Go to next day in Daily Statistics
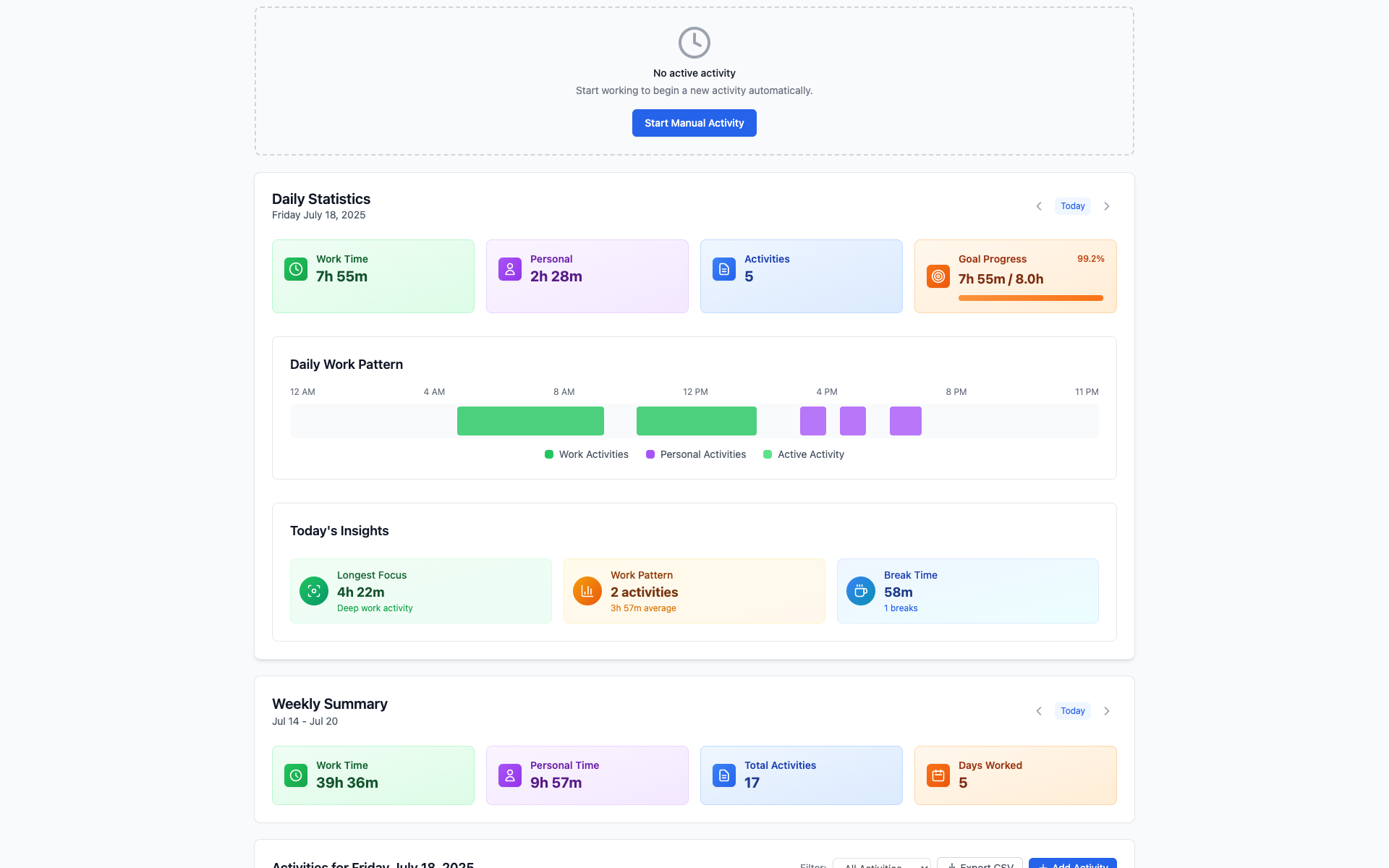Image resolution: width=1389 pixels, height=868 pixels. (x=1107, y=206)
